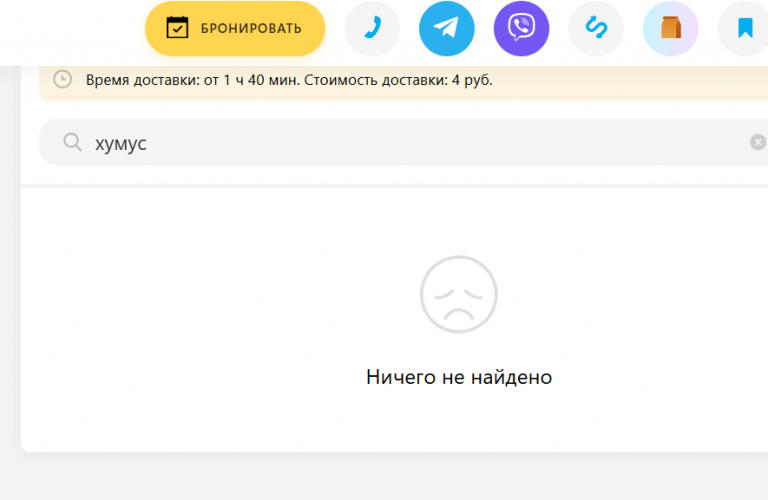The image size is (768, 500).
Task: Focus the search field containing хумус
Action: click(x=404, y=142)
